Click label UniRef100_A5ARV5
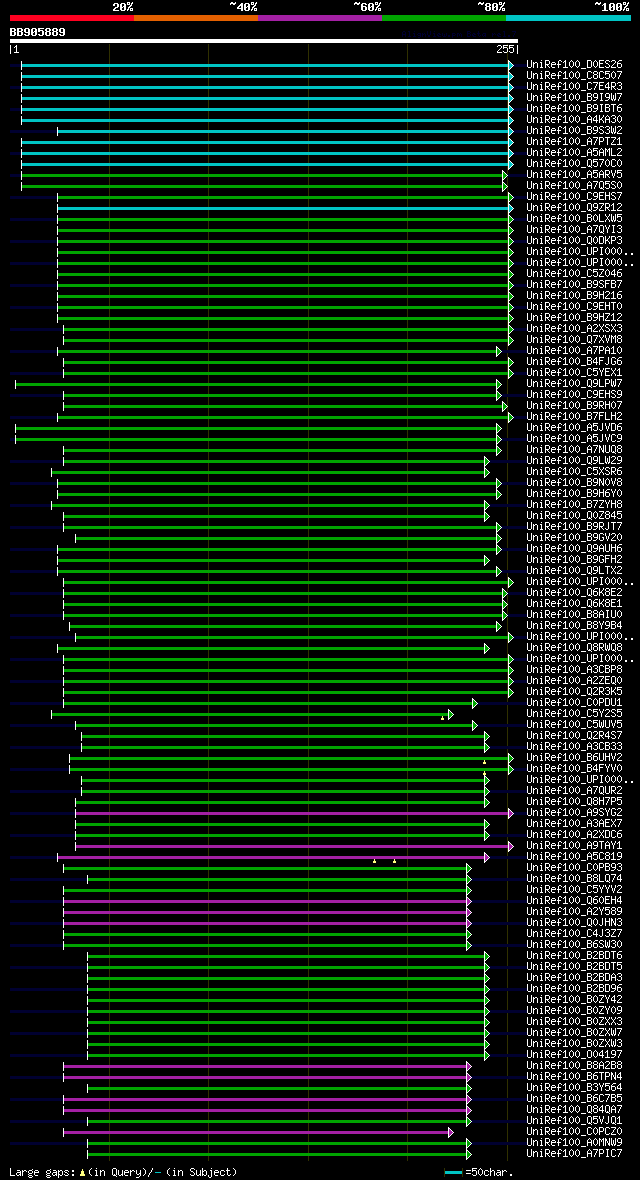 coord(574,175)
